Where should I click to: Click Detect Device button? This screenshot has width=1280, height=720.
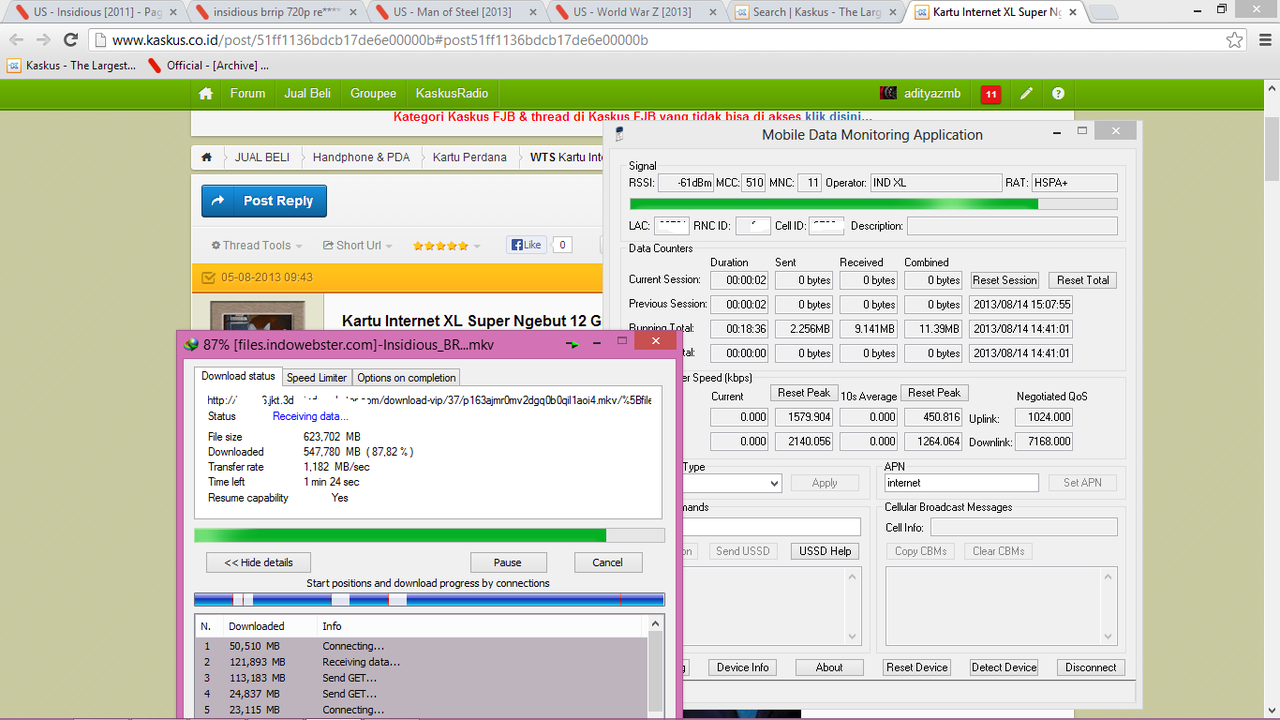1004,667
